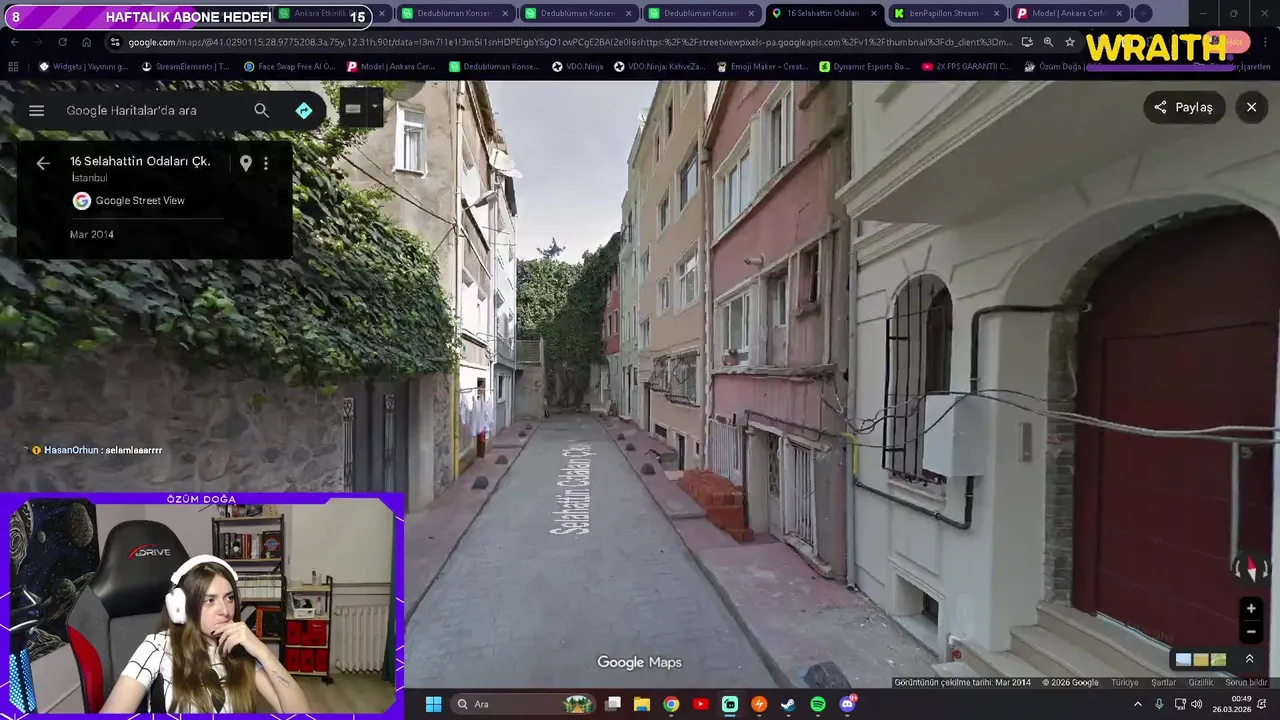
Task: Click the search magnifier in Maps search box
Action: coord(261,110)
